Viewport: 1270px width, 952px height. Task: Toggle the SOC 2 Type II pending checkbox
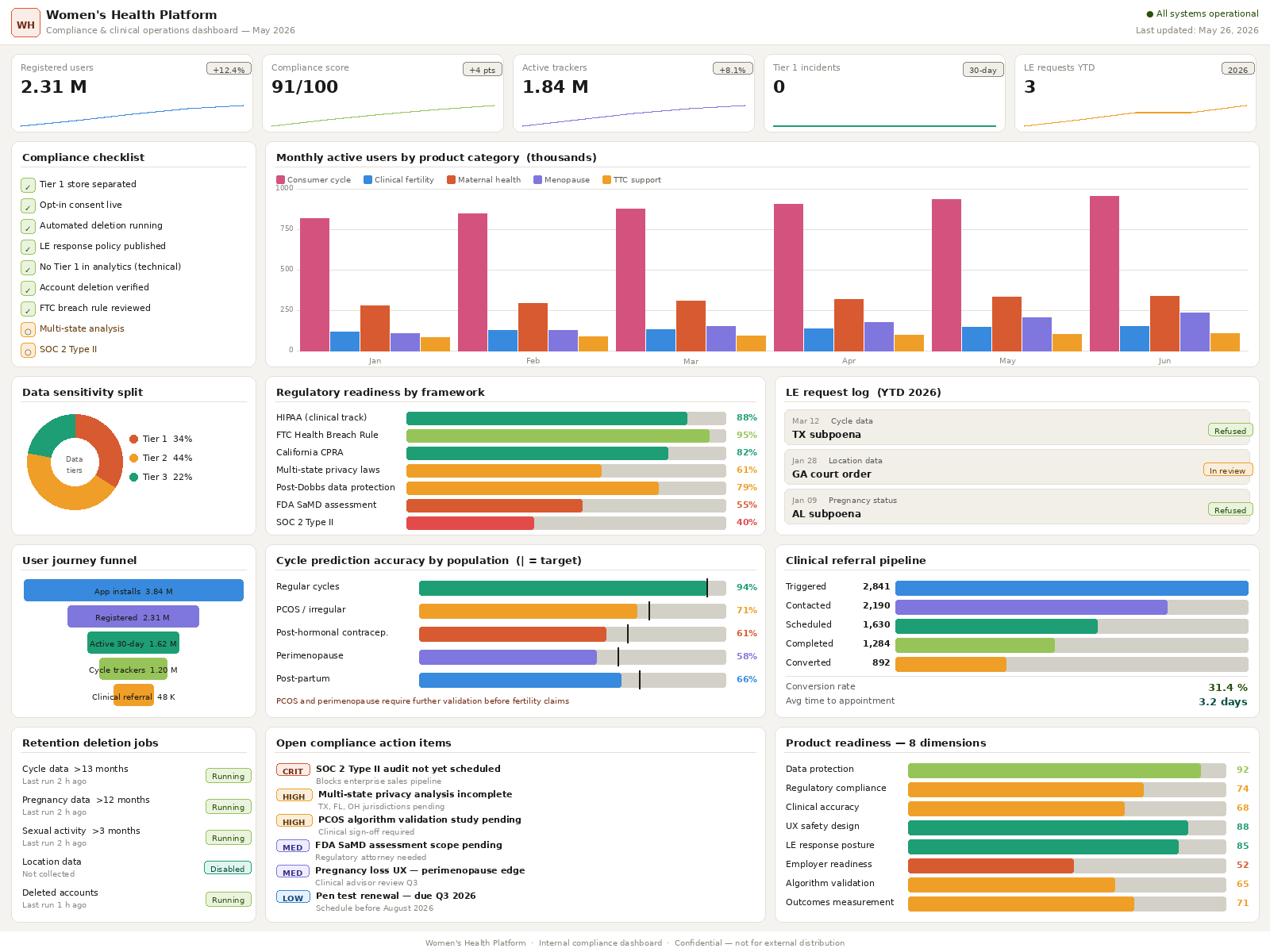tap(28, 350)
